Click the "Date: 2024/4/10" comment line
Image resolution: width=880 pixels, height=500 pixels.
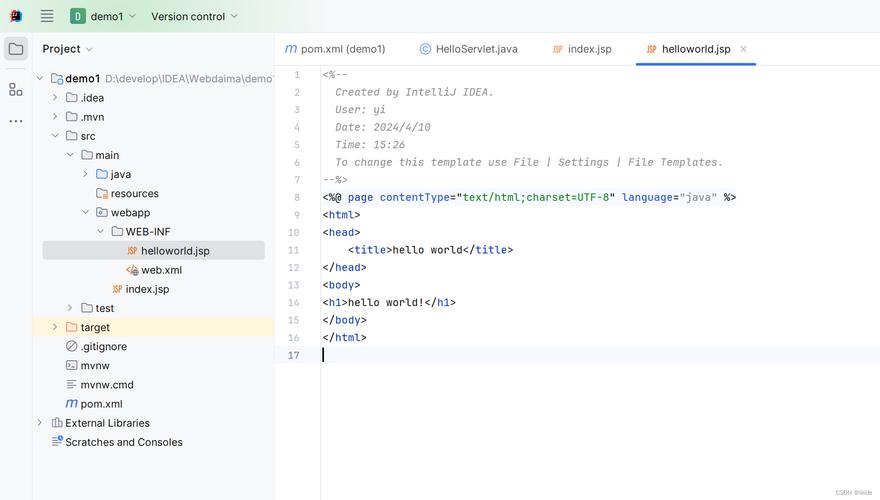[383, 127]
